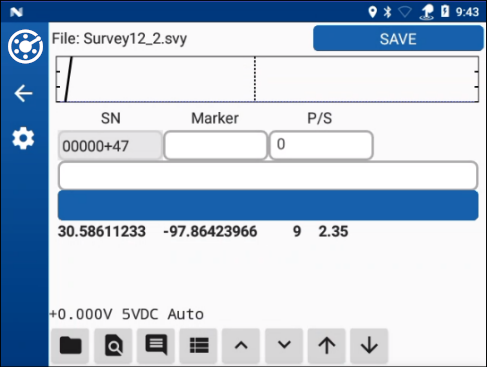Open the list view icon
This screenshot has width=487, height=367.
click(199, 345)
